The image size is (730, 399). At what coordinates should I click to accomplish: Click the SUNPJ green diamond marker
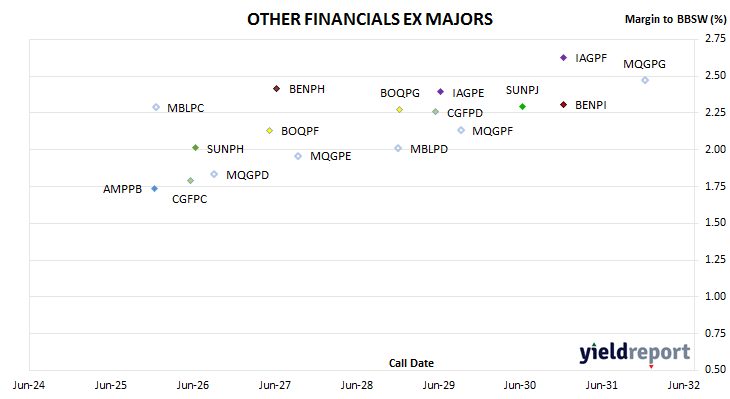click(x=522, y=107)
